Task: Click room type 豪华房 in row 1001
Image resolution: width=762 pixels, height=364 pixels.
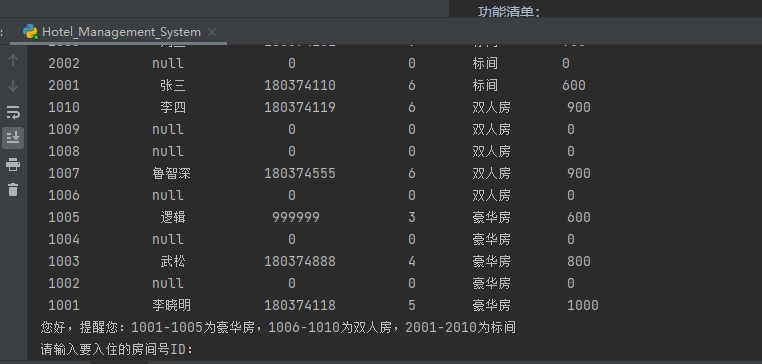Action: coord(491,306)
